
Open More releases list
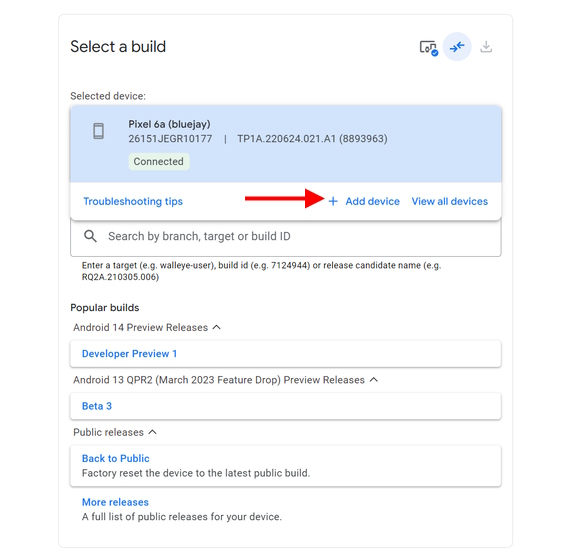115,502
